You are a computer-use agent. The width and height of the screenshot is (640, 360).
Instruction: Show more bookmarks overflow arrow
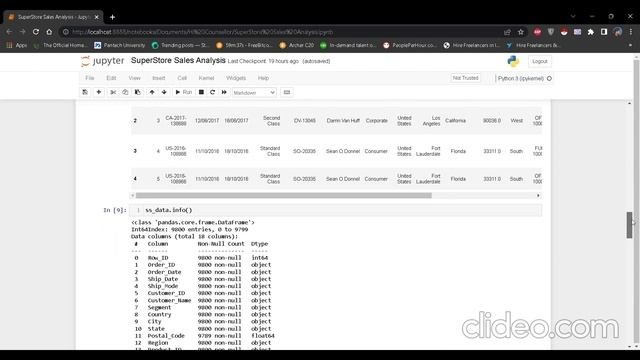point(630,45)
